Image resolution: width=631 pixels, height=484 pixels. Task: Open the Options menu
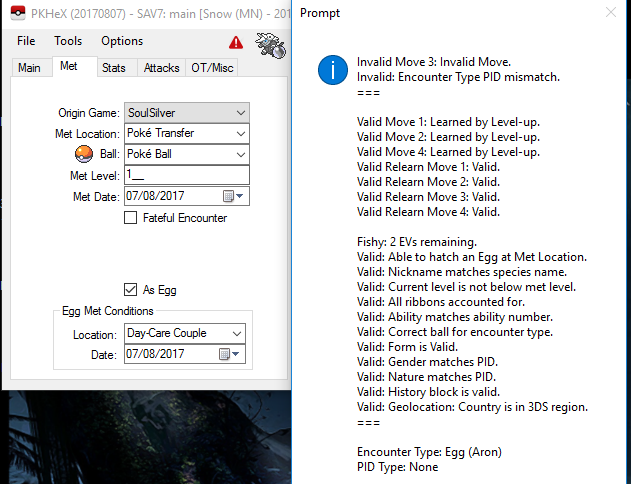(122, 41)
